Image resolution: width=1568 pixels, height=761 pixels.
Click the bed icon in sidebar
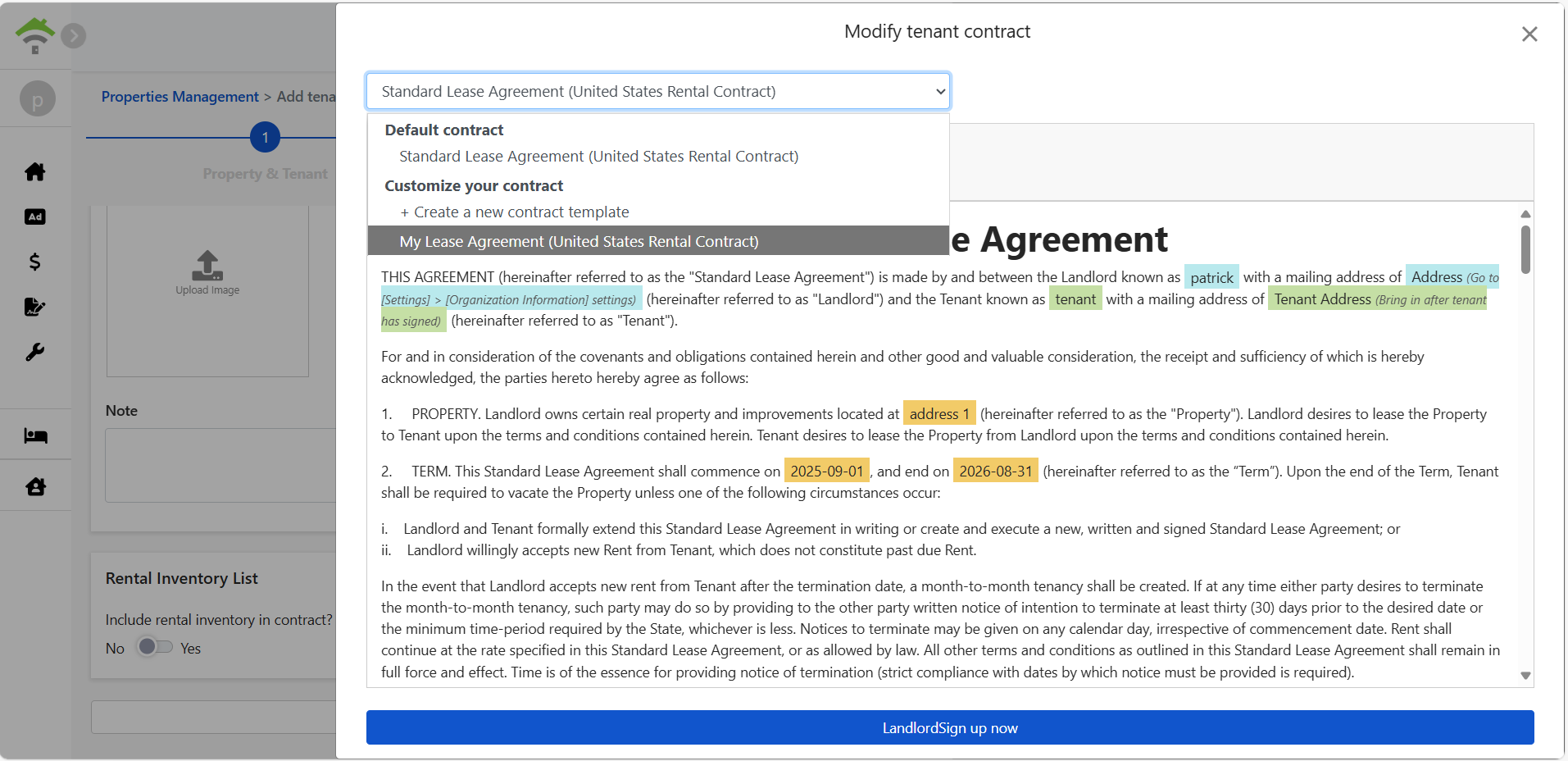pos(35,435)
